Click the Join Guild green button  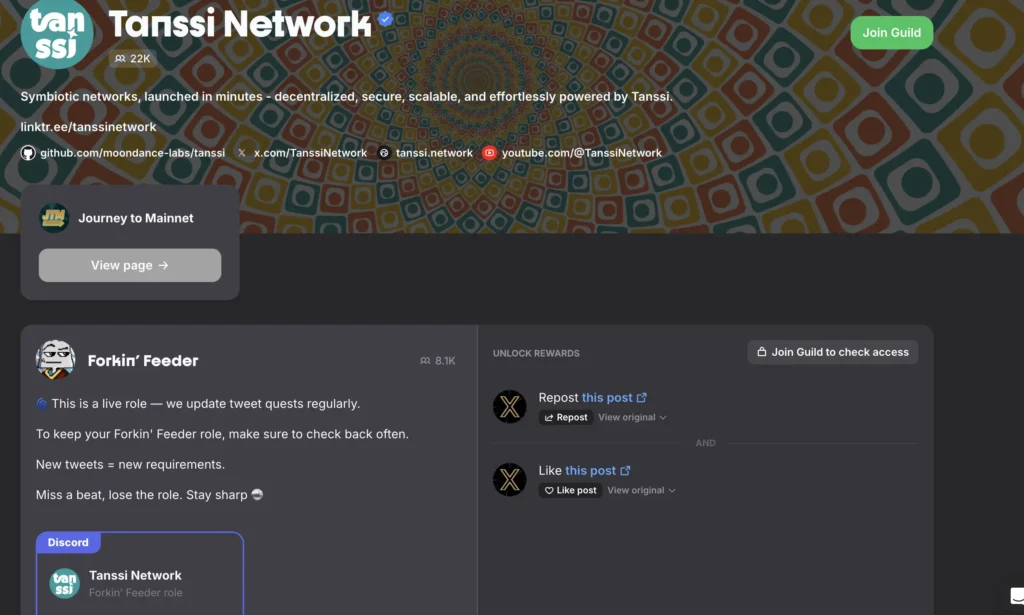coord(891,33)
